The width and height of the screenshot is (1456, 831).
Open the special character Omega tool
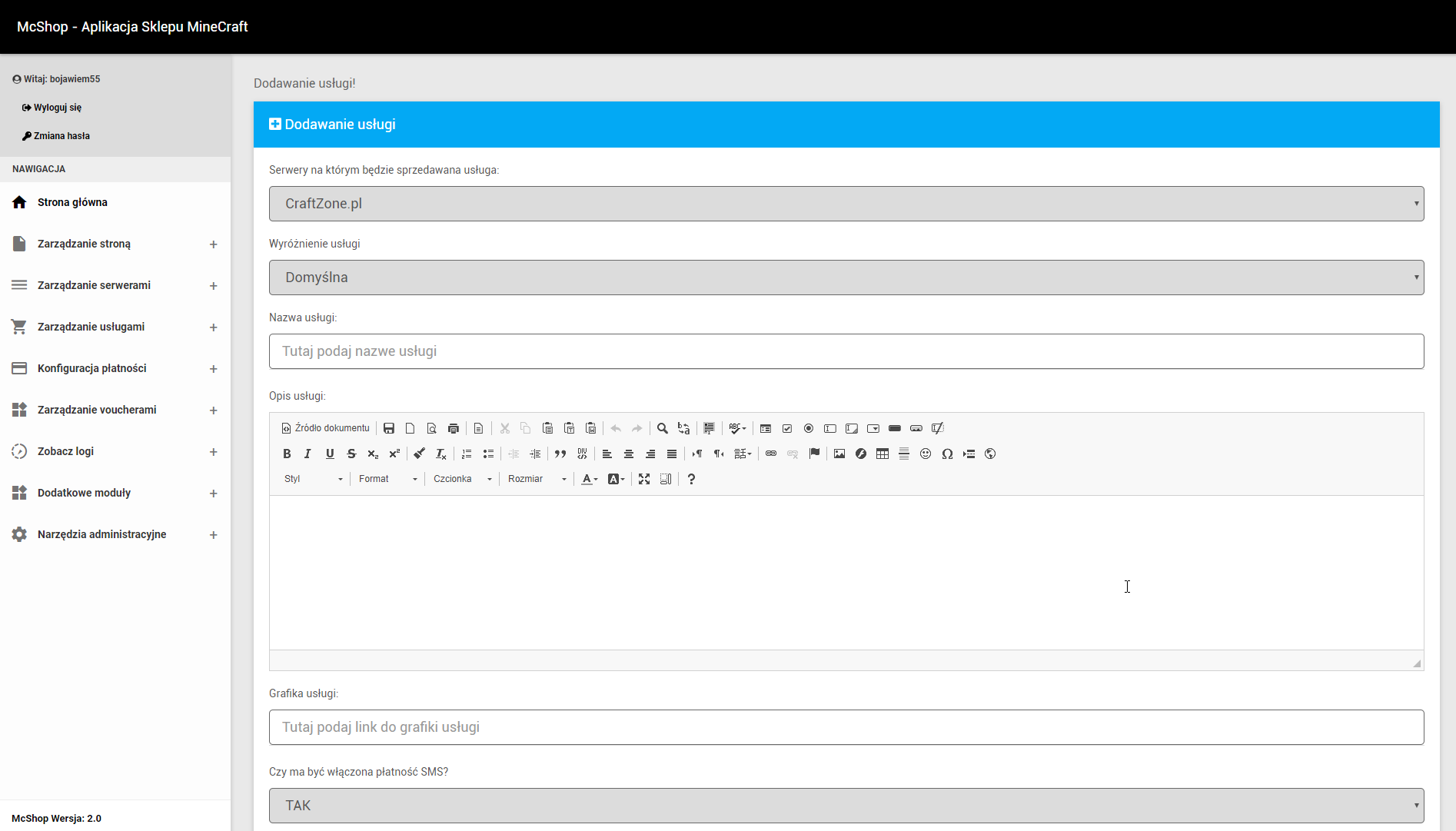(947, 454)
